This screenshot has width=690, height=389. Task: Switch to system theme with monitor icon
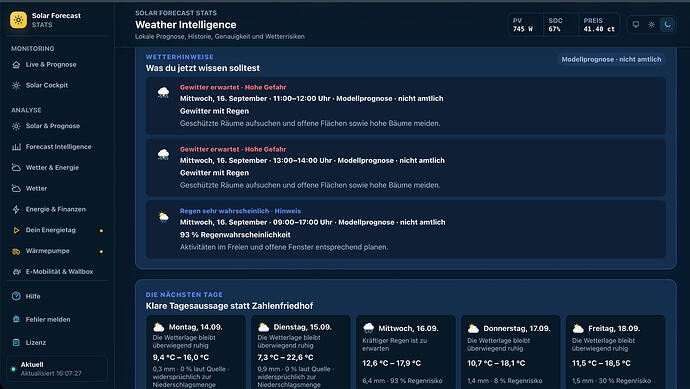[x=636, y=25]
